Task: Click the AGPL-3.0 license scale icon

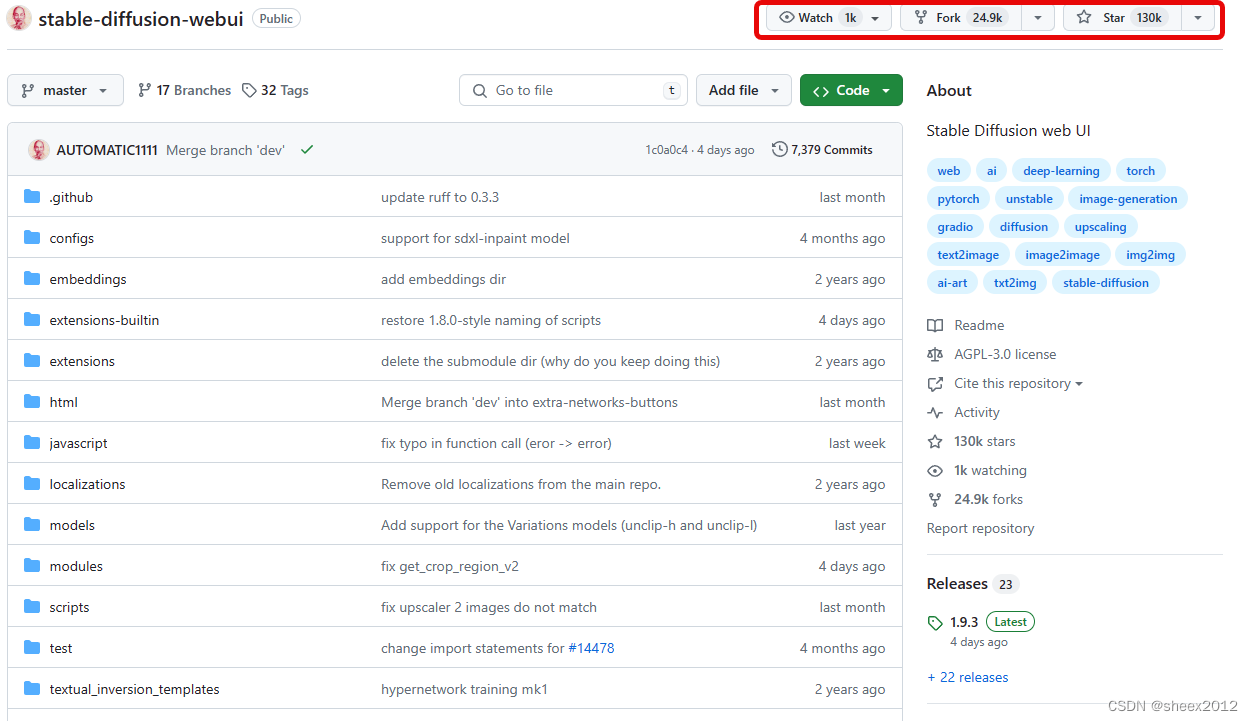Action: click(x=935, y=354)
